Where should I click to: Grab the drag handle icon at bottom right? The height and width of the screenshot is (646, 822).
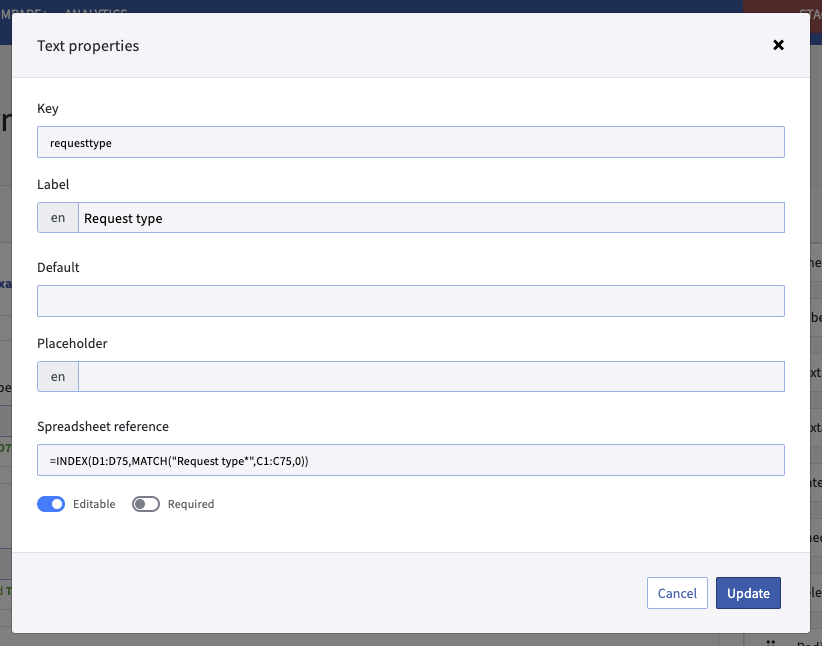click(770, 642)
